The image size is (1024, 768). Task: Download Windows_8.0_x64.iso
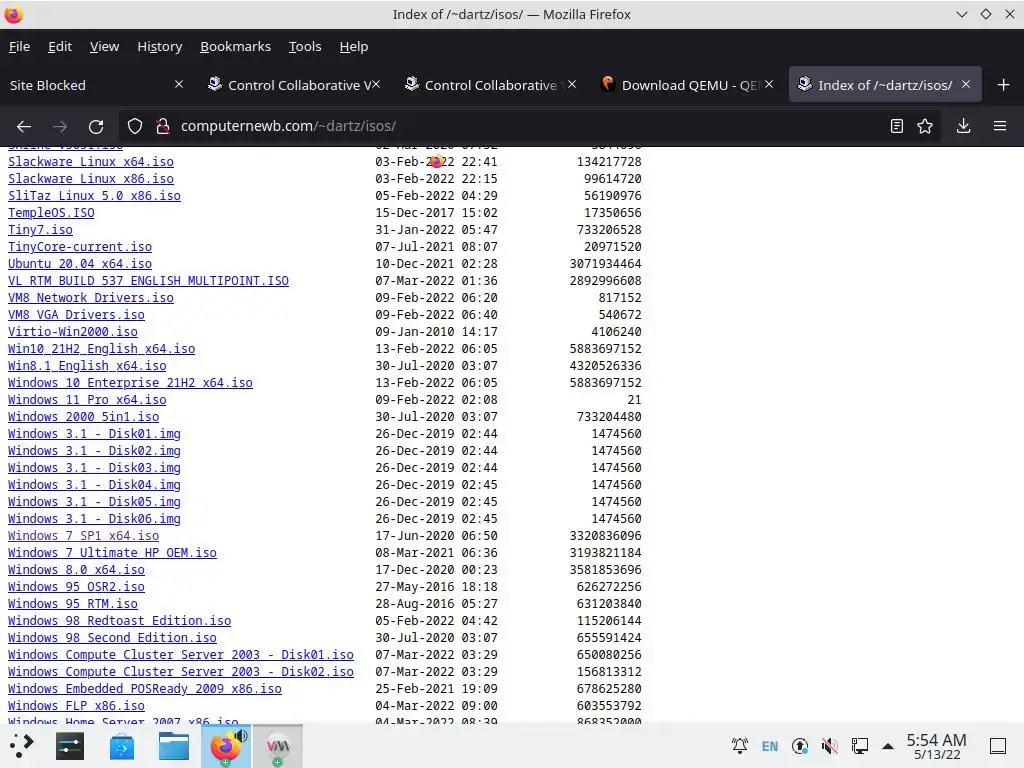tap(76, 569)
